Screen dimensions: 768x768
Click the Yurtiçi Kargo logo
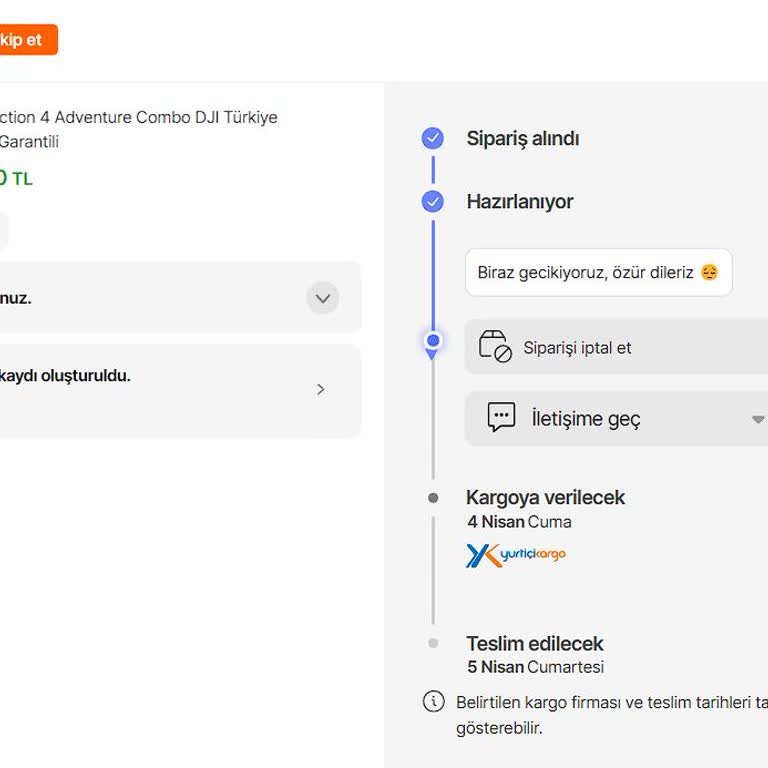(x=516, y=555)
